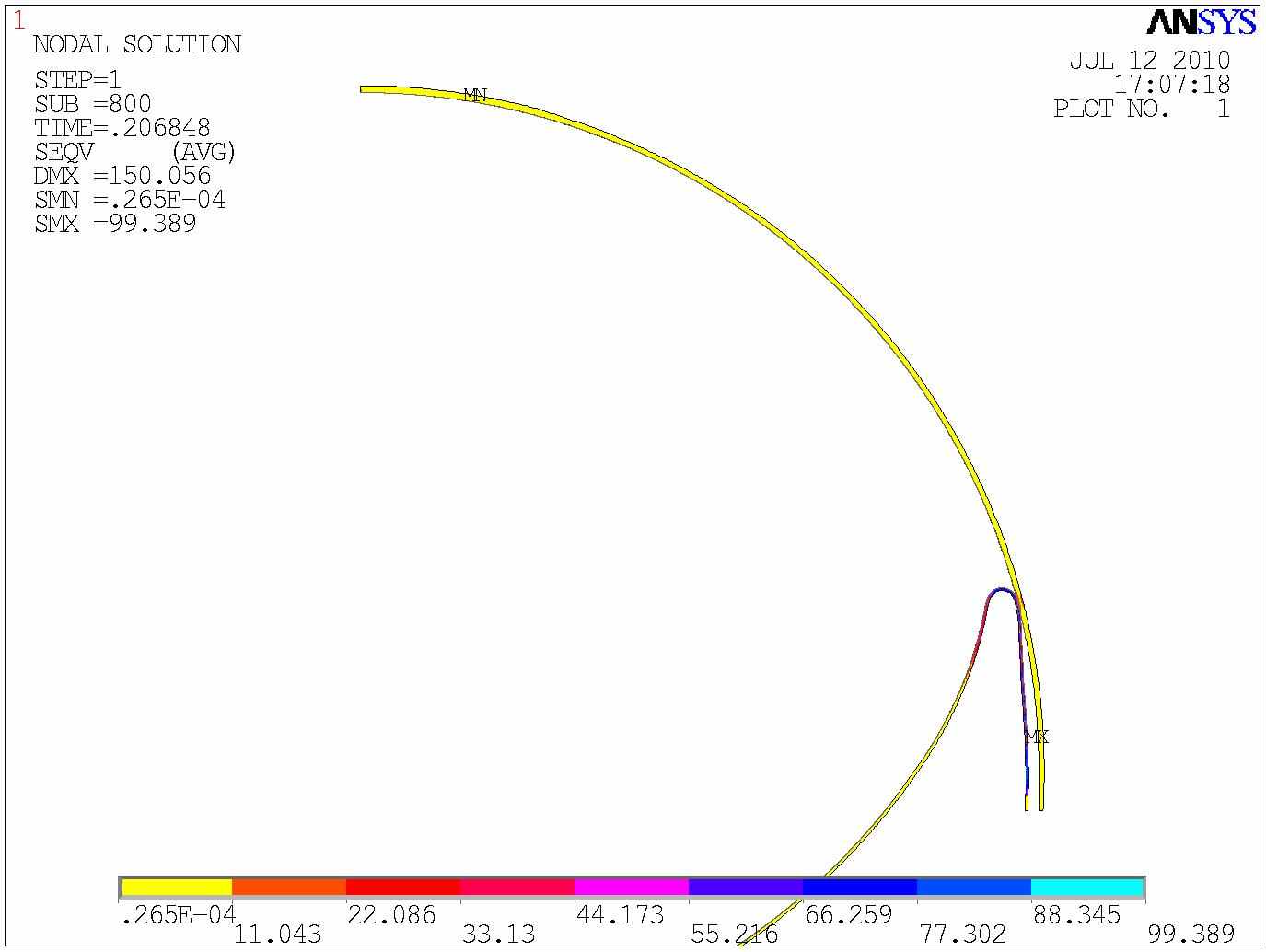Click the medium blue legend swatch
Image resolution: width=1266 pixels, height=952 pixels.
click(x=974, y=887)
